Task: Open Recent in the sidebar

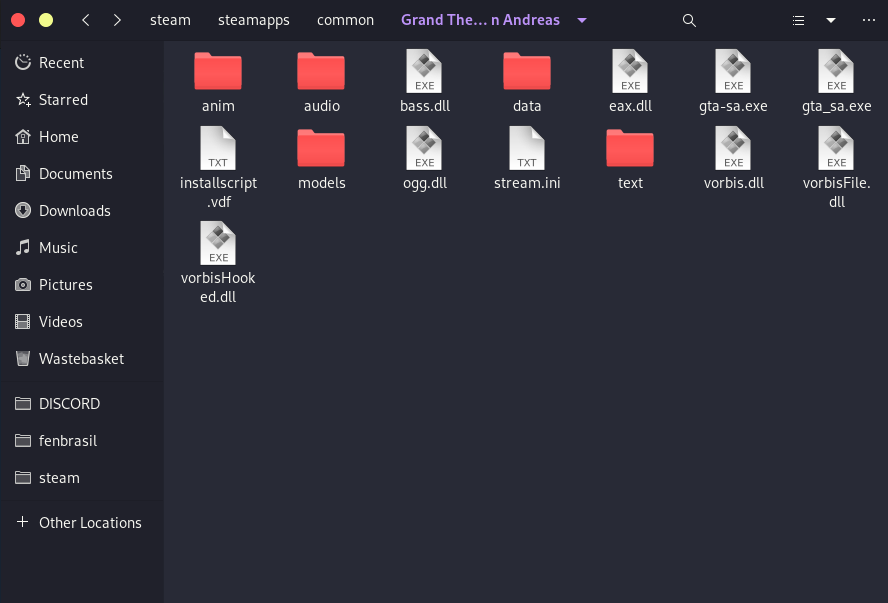Action: tap(82, 62)
